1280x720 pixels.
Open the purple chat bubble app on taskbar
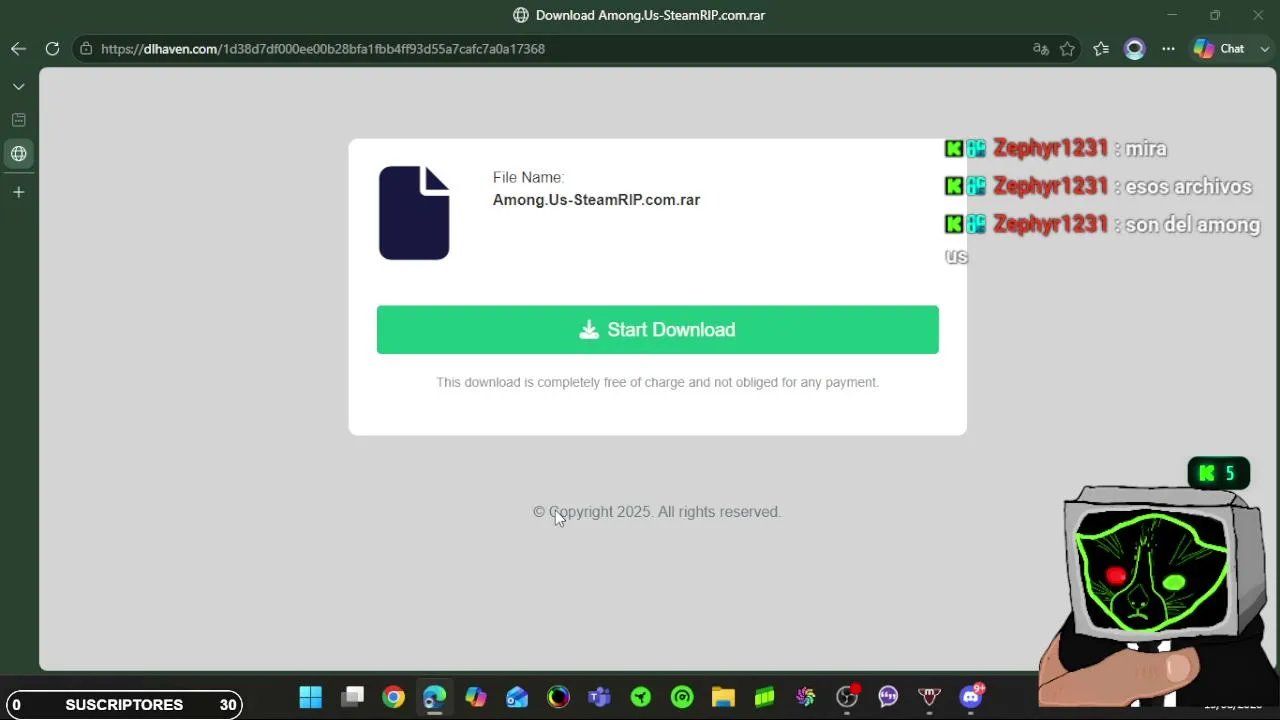pyautogui.click(x=888, y=697)
